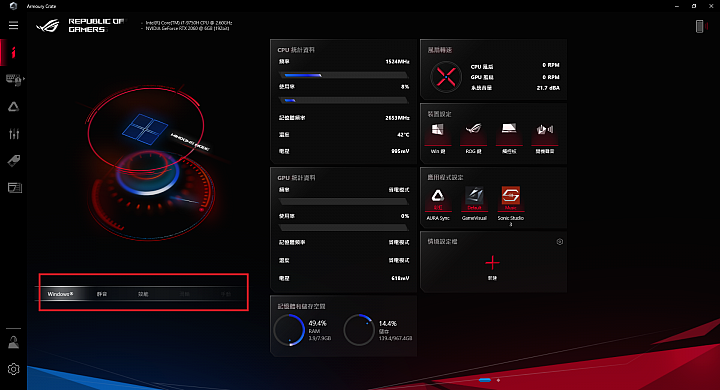This screenshot has height=390, width=720.
Task: Click the mobile phone link icon
Action: pos(699,26)
